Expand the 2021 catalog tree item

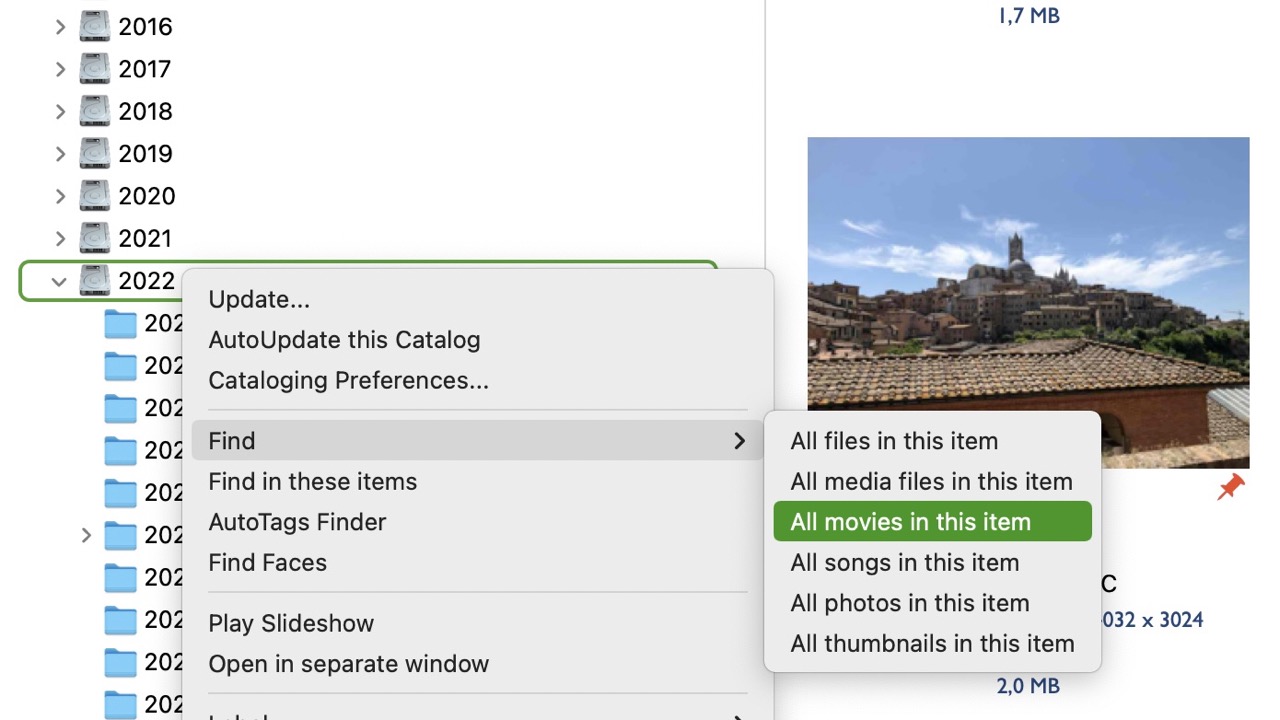60,239
